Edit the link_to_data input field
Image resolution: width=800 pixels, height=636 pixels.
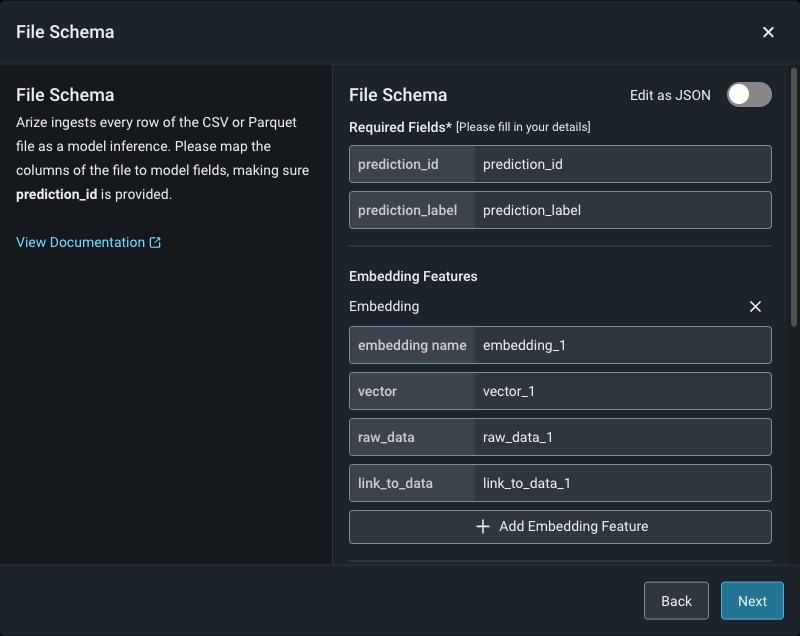point(622,483)
